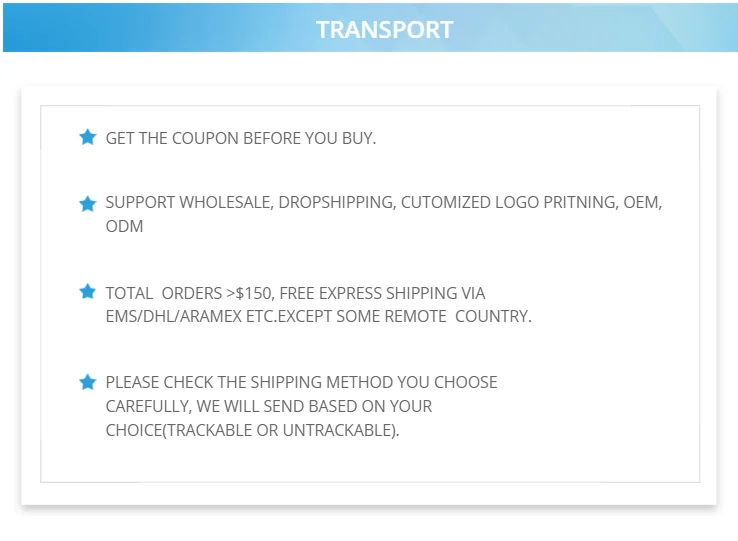Click the SHIPPING METHOD YOU CHOOSE phrase
738x541 pixels.
(x=374, y=382)
